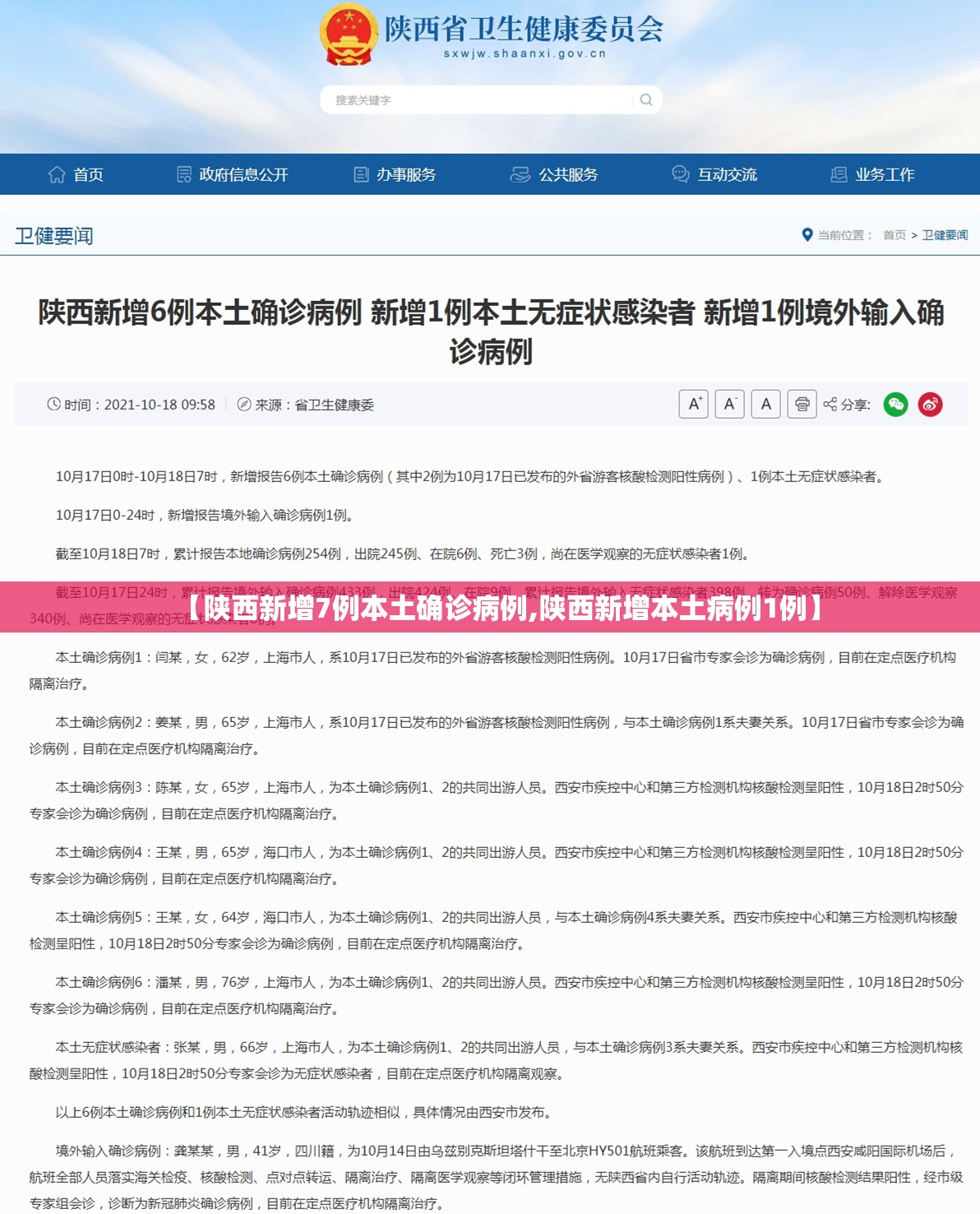Open the 办事服务 menu item
The image size is (980, 1214).
tap(395, 174)
